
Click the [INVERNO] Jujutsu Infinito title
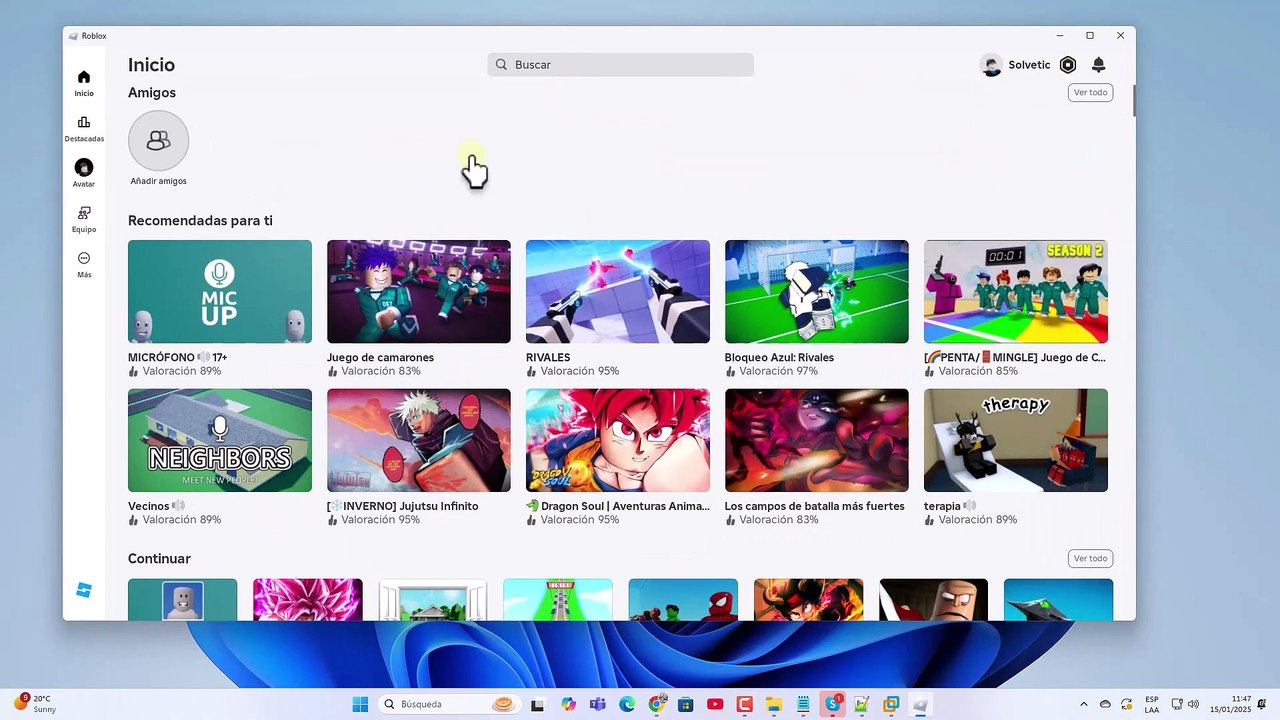403,506
